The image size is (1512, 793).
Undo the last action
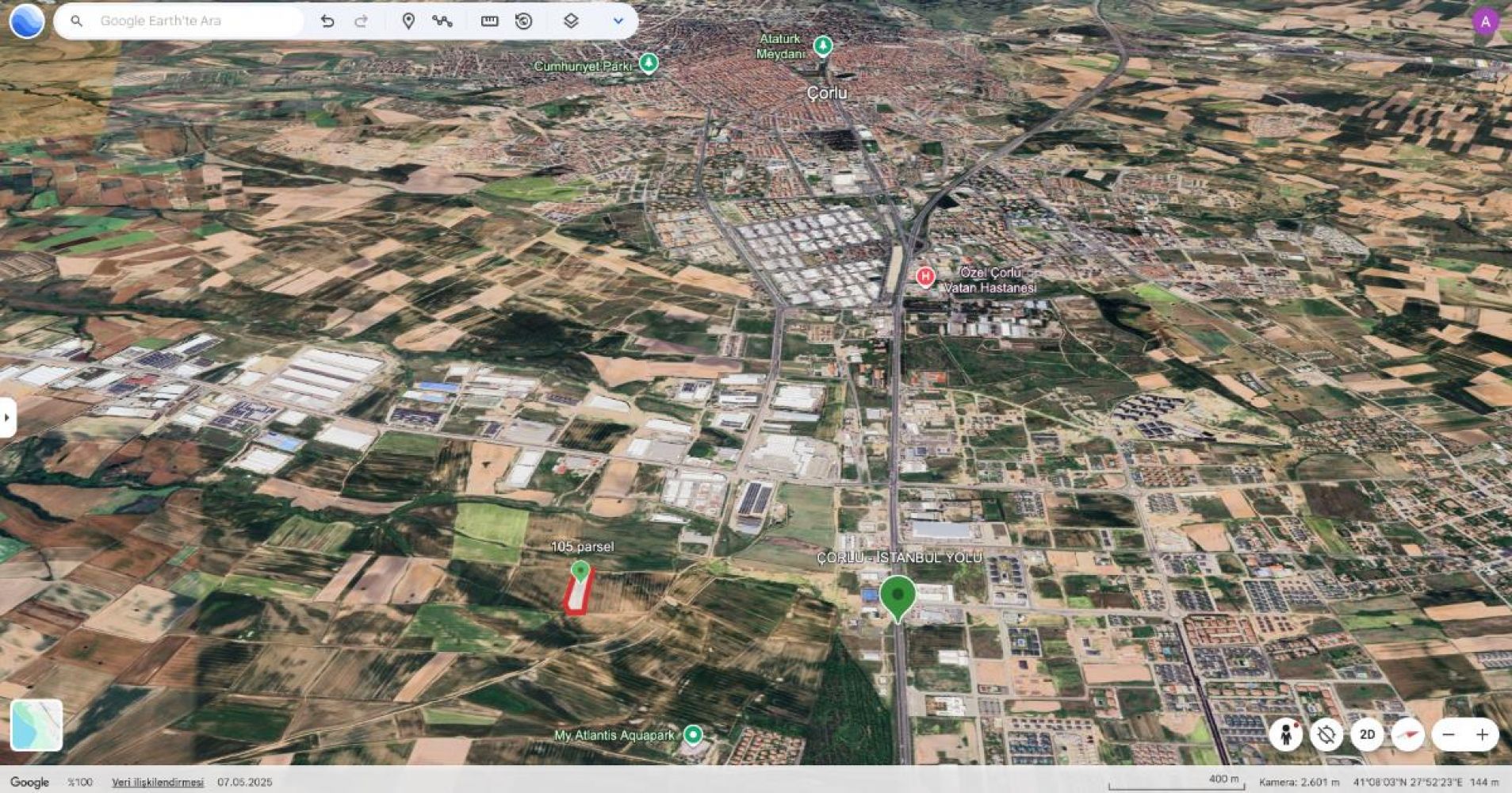click(327, 21)
